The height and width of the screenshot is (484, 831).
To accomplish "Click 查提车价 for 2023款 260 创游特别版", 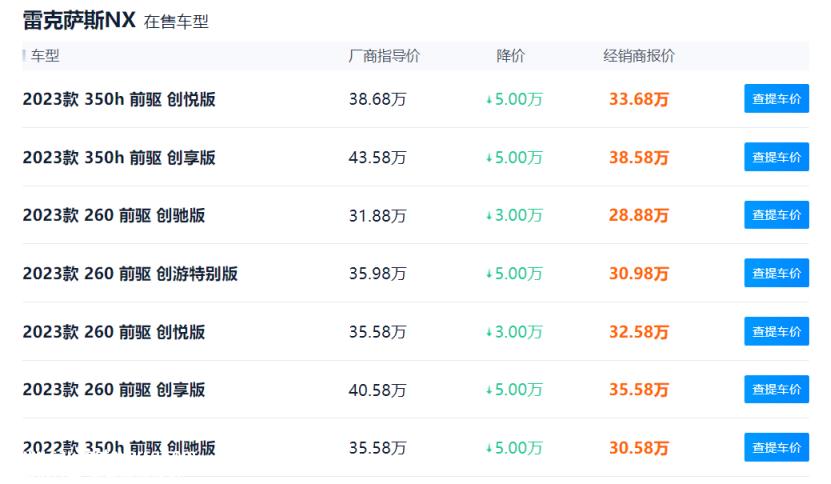I will point(776,273).
